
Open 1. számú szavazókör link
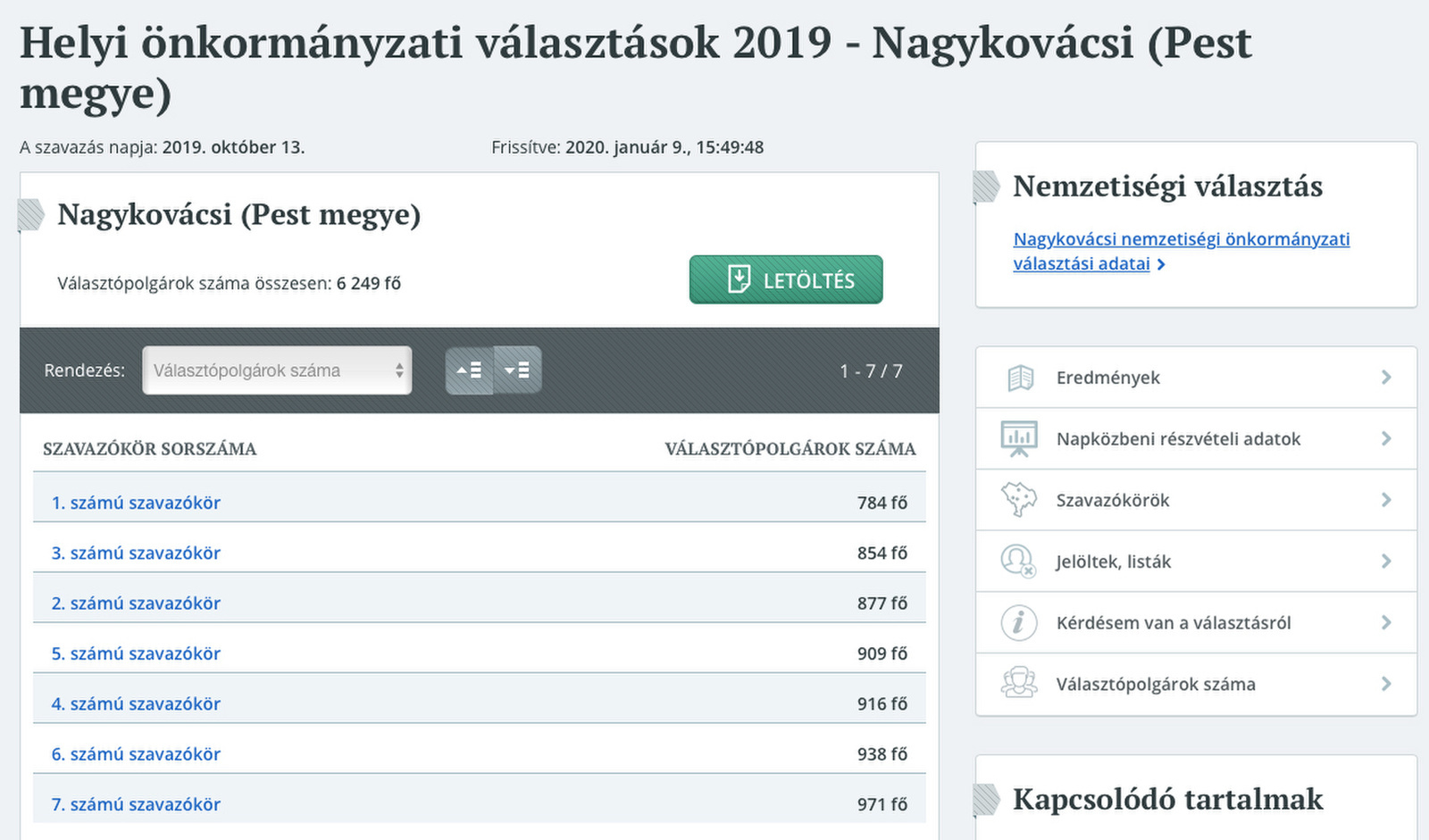[136, 503]
